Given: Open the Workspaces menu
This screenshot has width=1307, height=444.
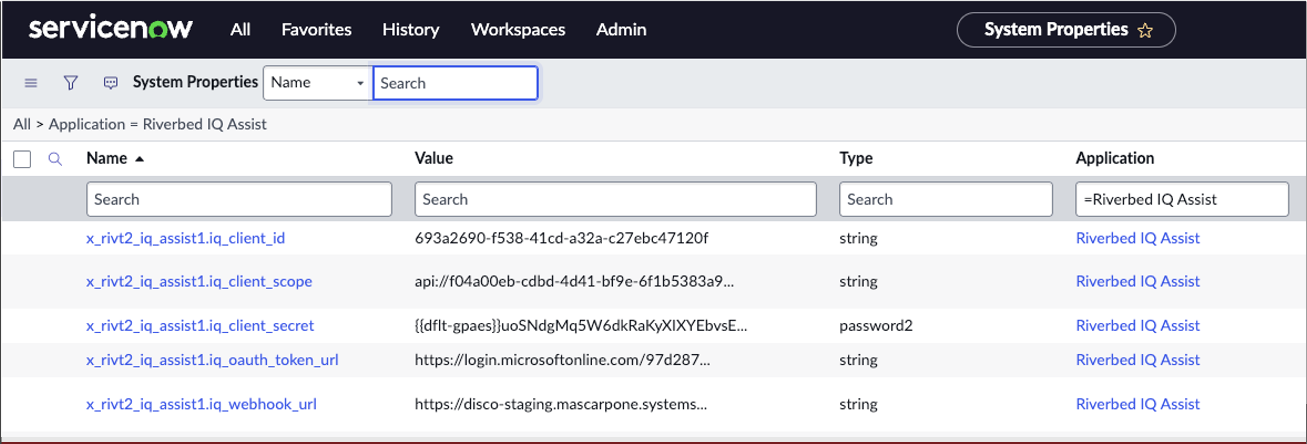Looking at the screenshot, I should click(x=517, y=30).
